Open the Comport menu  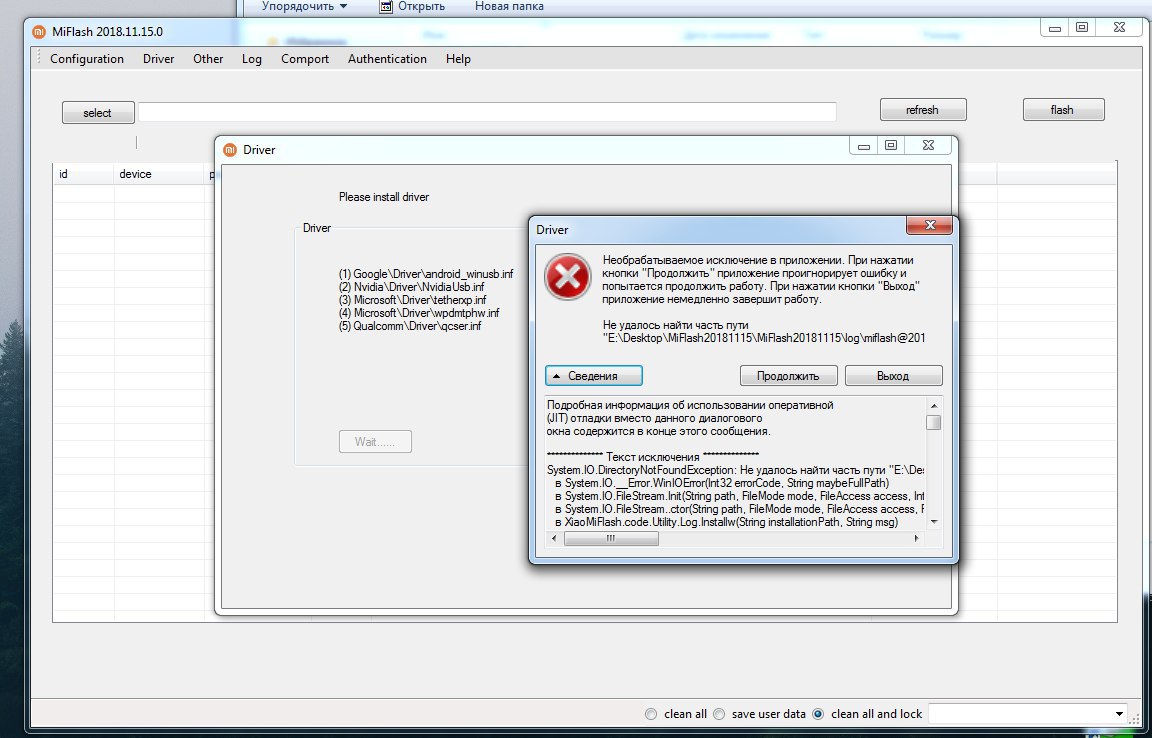(305, 59)
